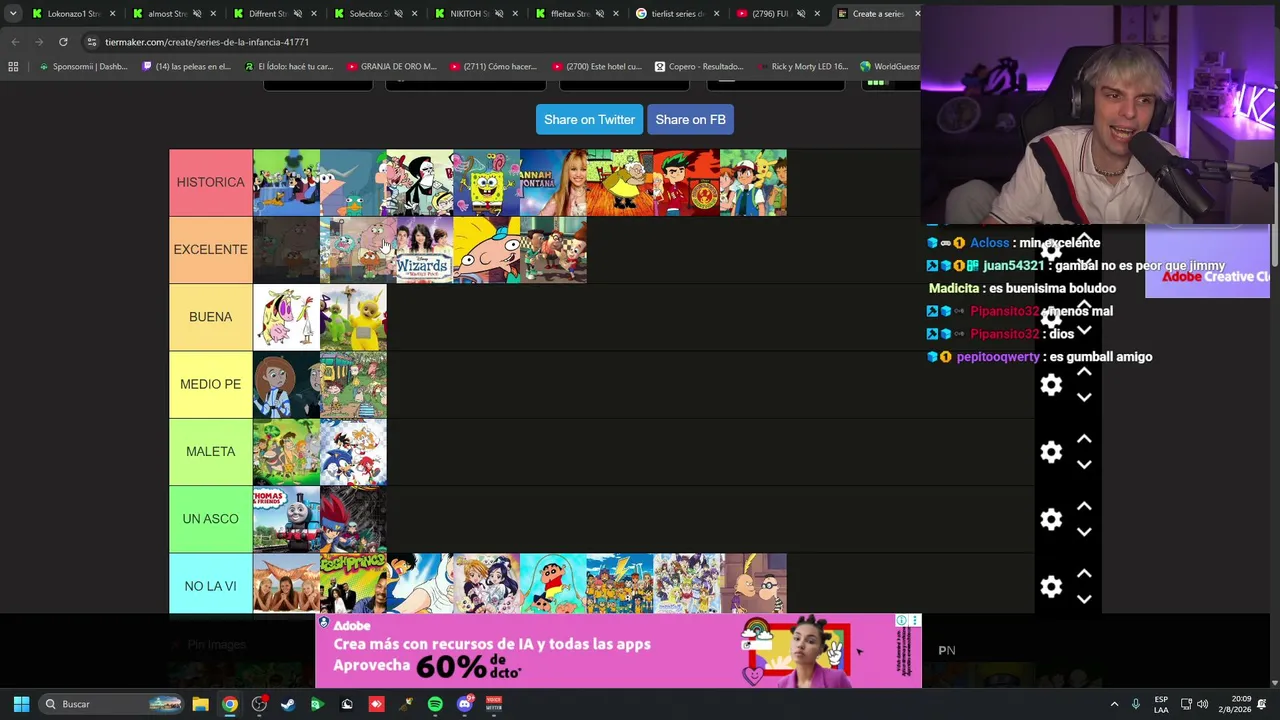Viewport: 1280px width, 720px height.
Task: Unmute the almost stream tab audio
Action: pyautogui.click(x=196, y=14)
